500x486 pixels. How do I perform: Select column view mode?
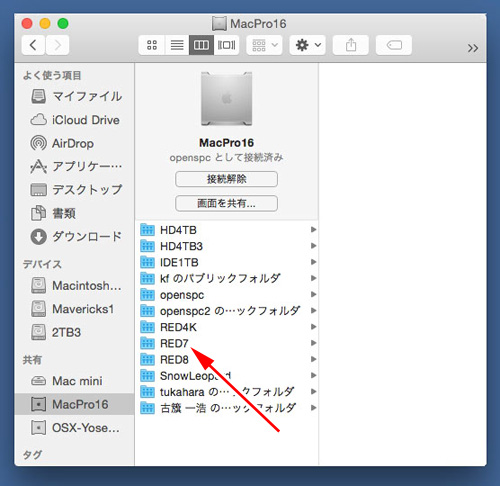201,45
